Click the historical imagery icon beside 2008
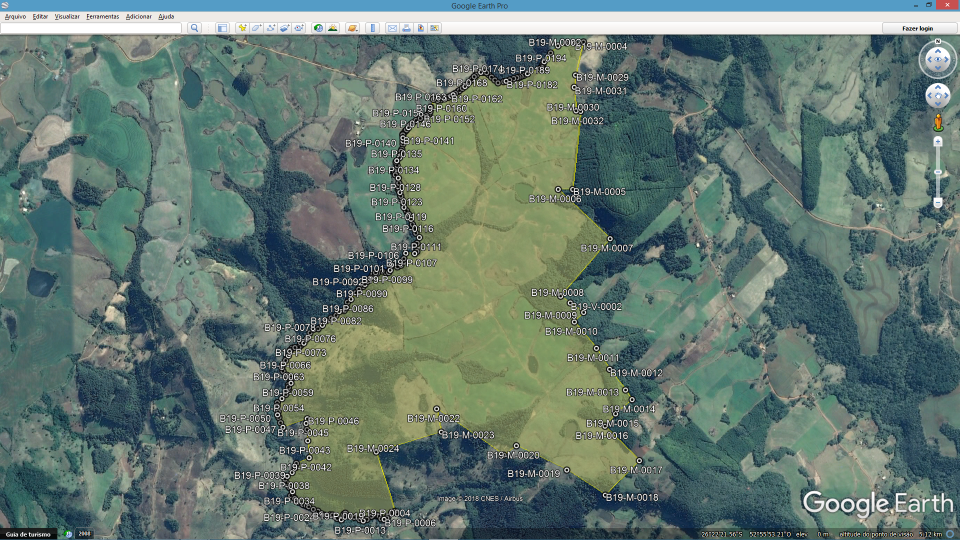Image resolution: width=960 pixels, height=540 pixels. (x=68, y=534)
